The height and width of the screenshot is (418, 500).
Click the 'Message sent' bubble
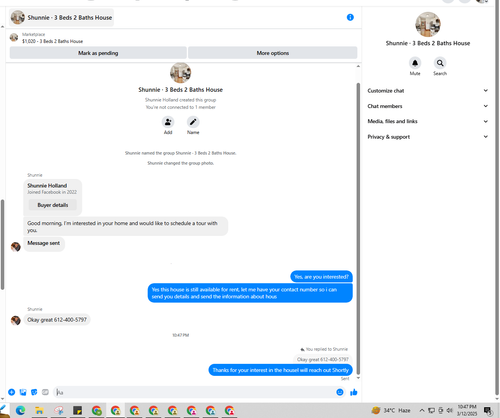coord(44,243)
